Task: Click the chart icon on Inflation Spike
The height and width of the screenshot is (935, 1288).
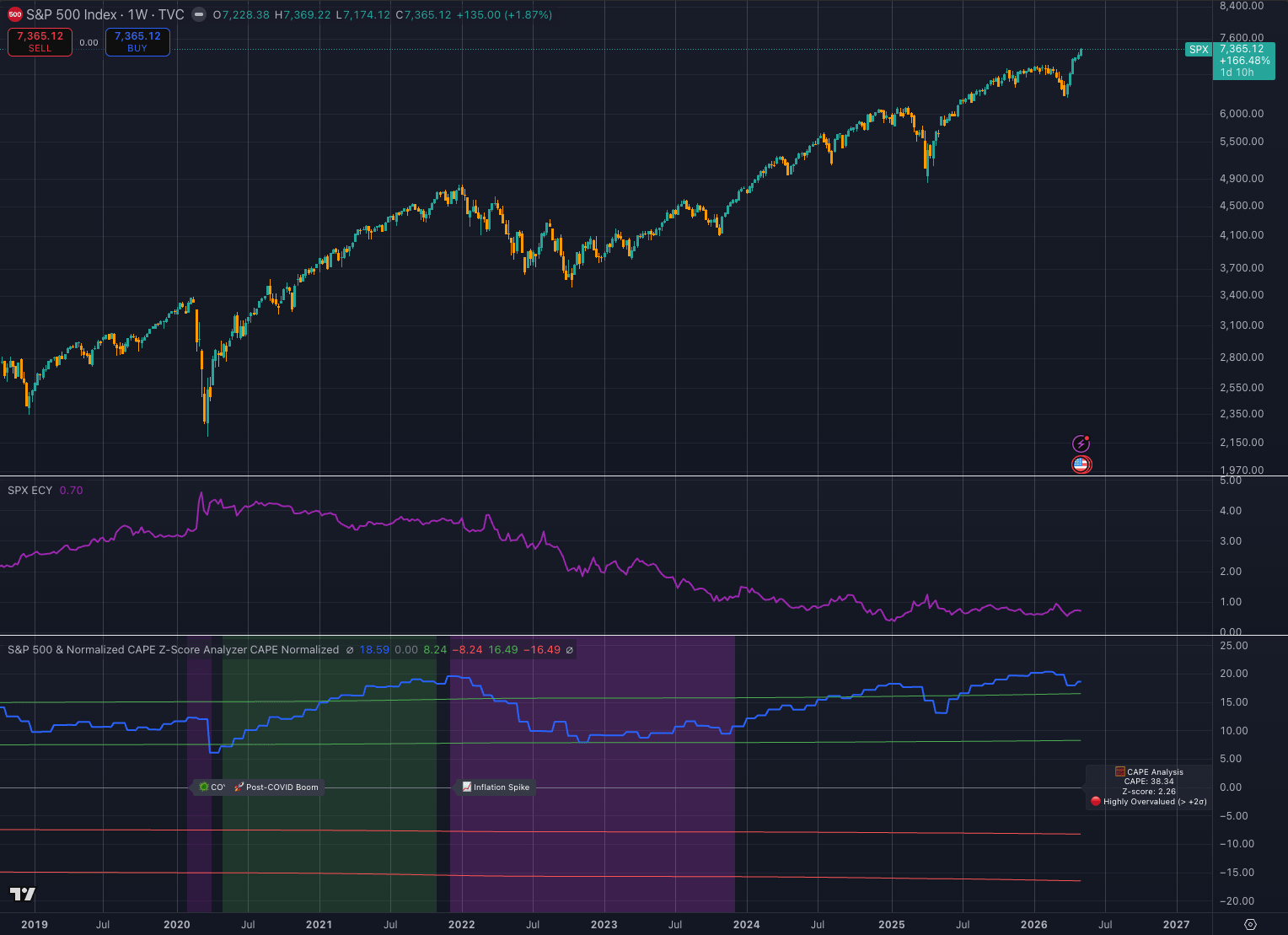Action: 467,787
